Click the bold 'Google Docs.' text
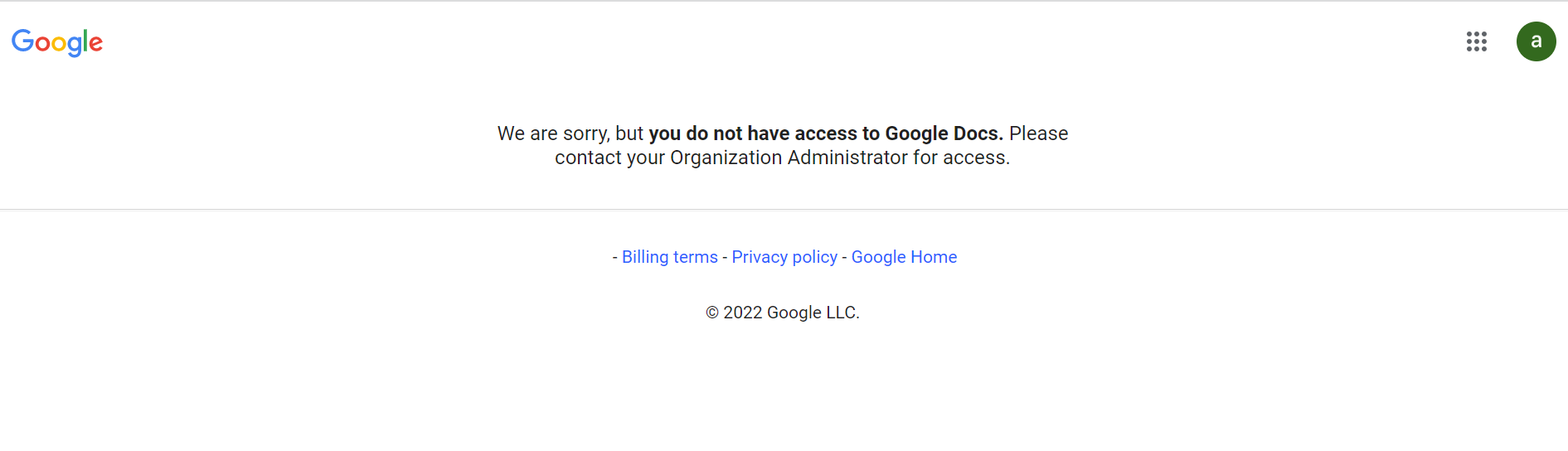The image size is (1568, 451). [944, 133]
